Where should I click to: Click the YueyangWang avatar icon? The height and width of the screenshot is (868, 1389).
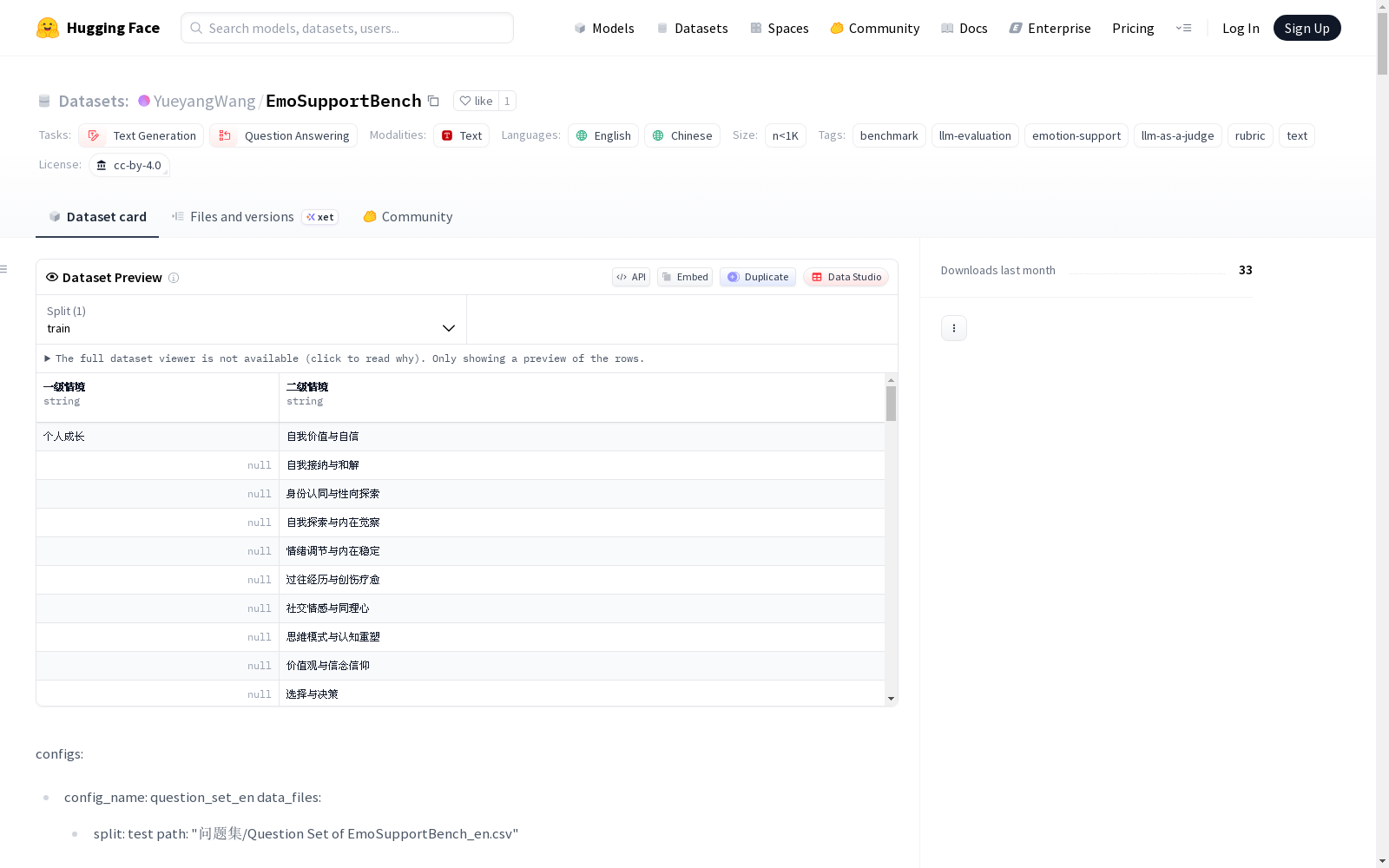coord(144,101)
